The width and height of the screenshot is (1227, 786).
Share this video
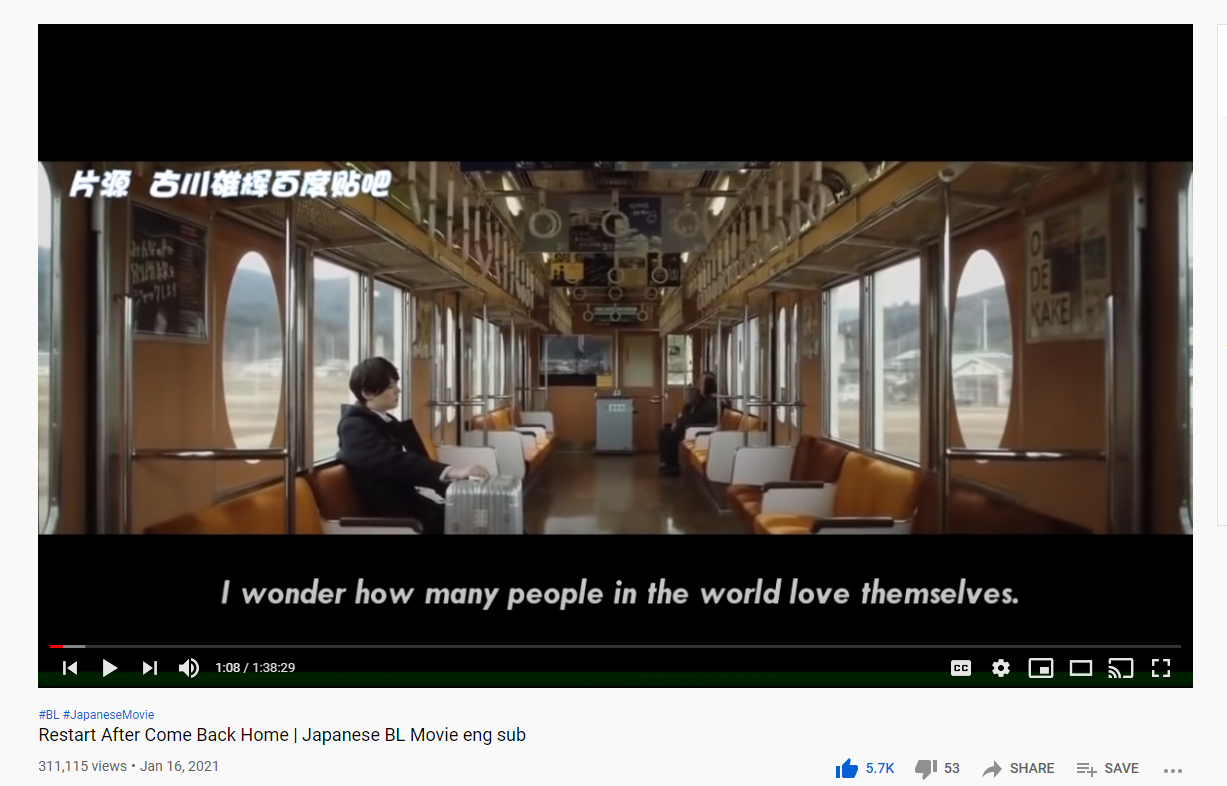(1018, 768)
